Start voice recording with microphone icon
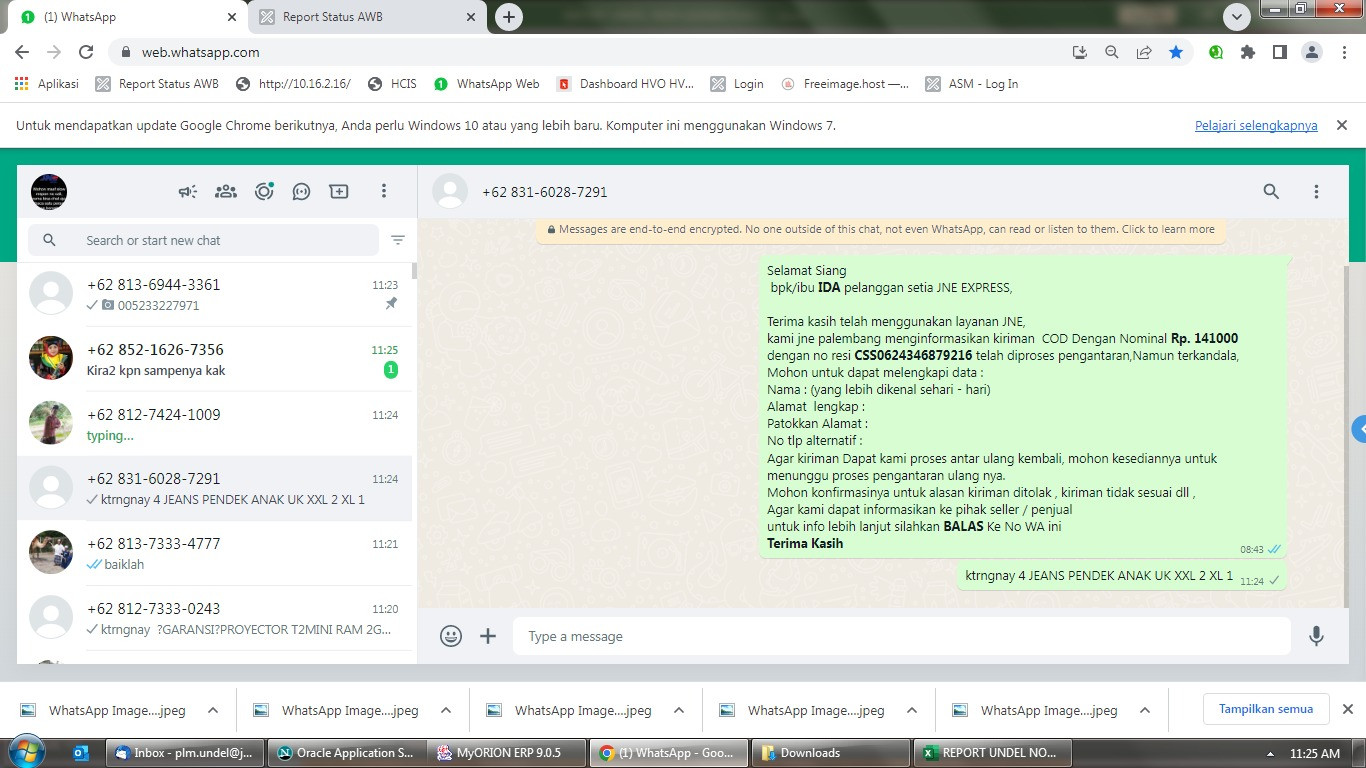Viewport: 1366px width, 768px height. coord(1317,636)
